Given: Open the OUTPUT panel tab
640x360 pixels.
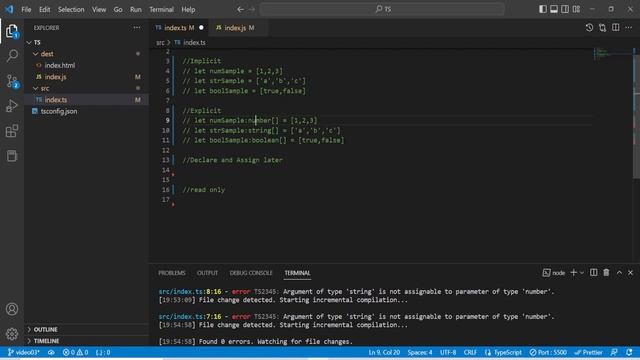Looking at the screenshot, I should tap(207, 273).
